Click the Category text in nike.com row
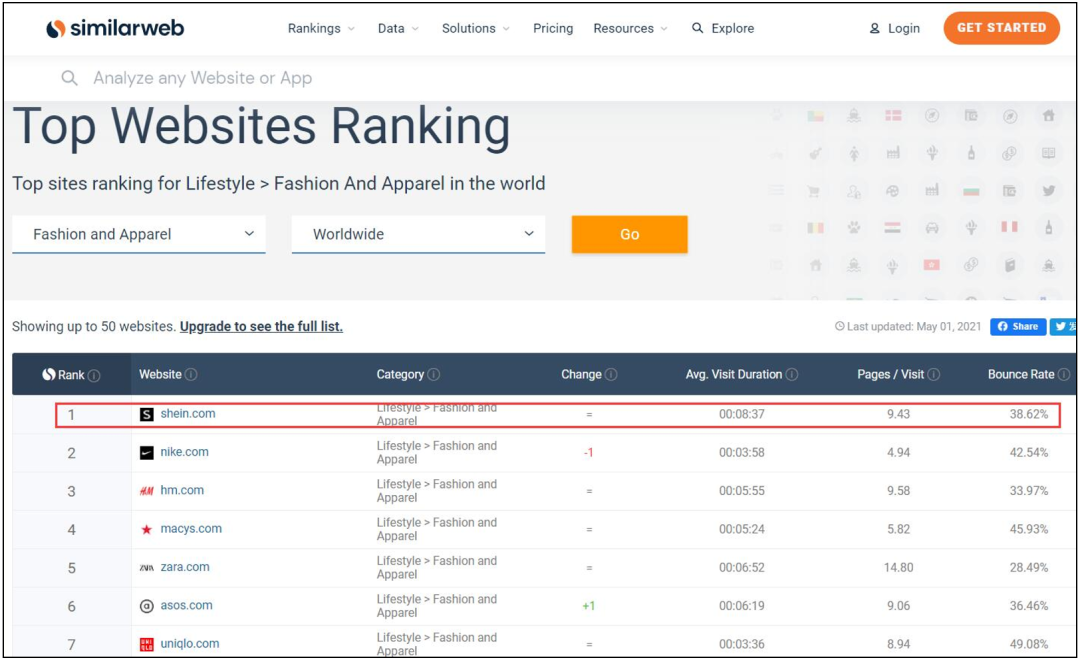Screen dimensions: 1080x662 point(437,453)
